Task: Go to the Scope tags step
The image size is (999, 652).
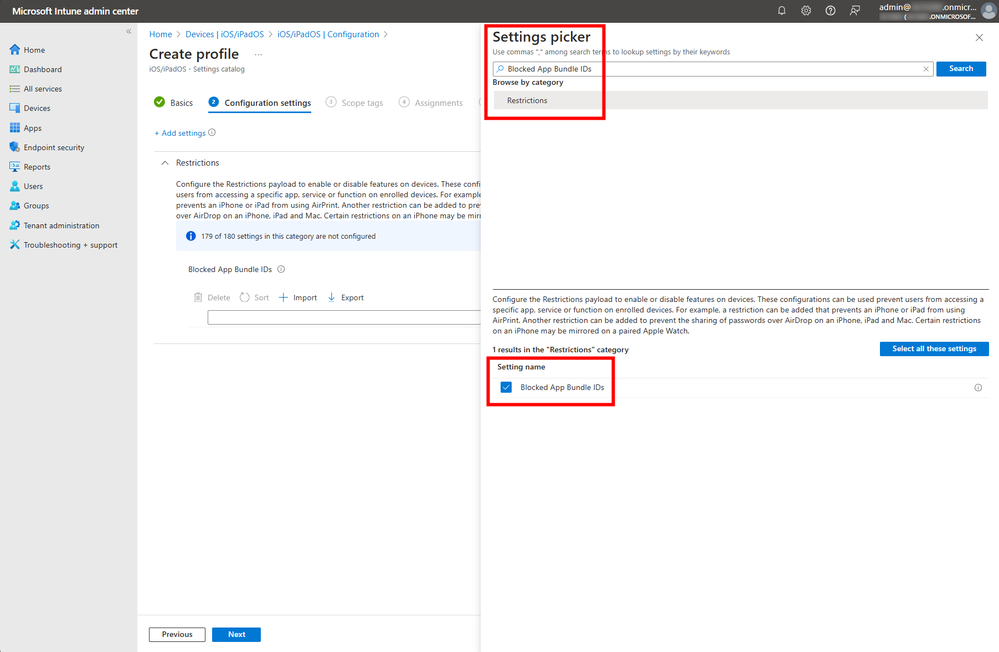Action: click(x=354, y=103)
